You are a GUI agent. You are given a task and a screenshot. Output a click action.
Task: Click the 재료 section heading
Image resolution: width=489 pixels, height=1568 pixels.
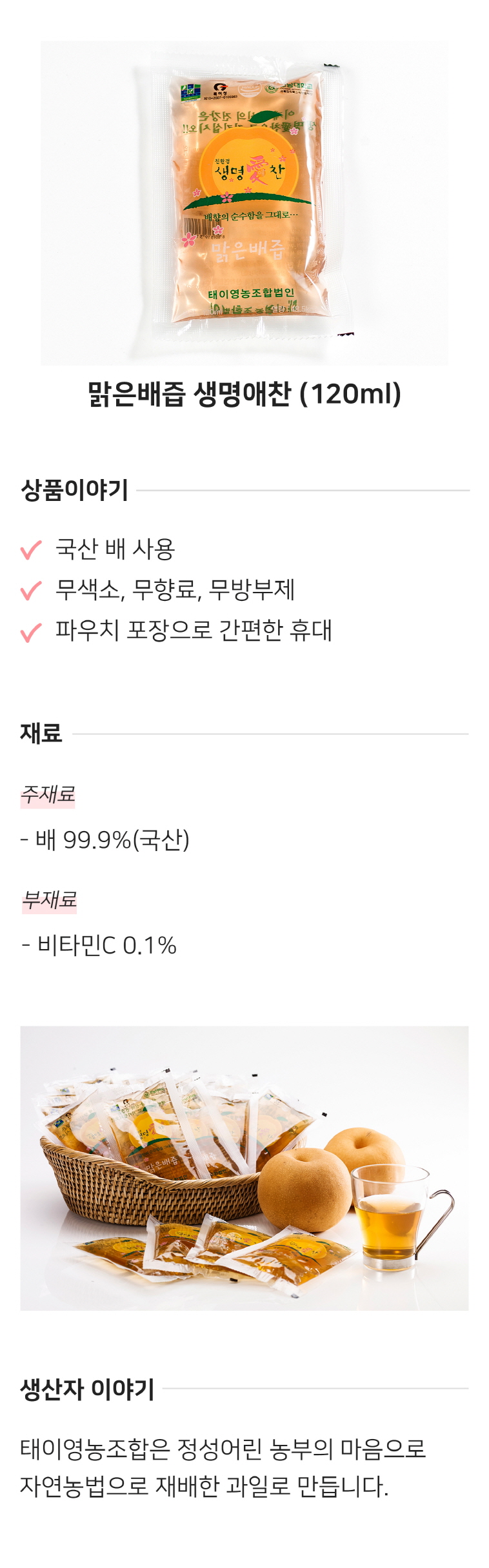(41, 733)
